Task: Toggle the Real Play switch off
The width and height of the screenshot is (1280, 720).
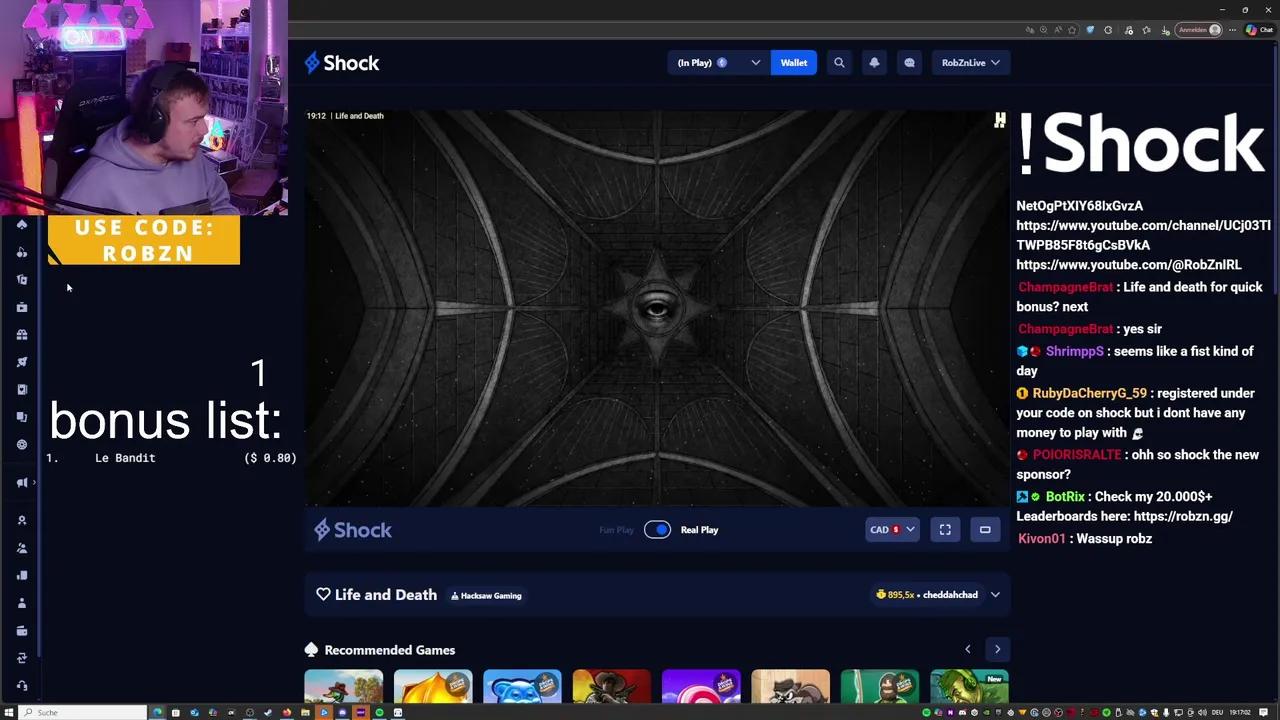Action: pyautogui.click(x=657, y=529)
